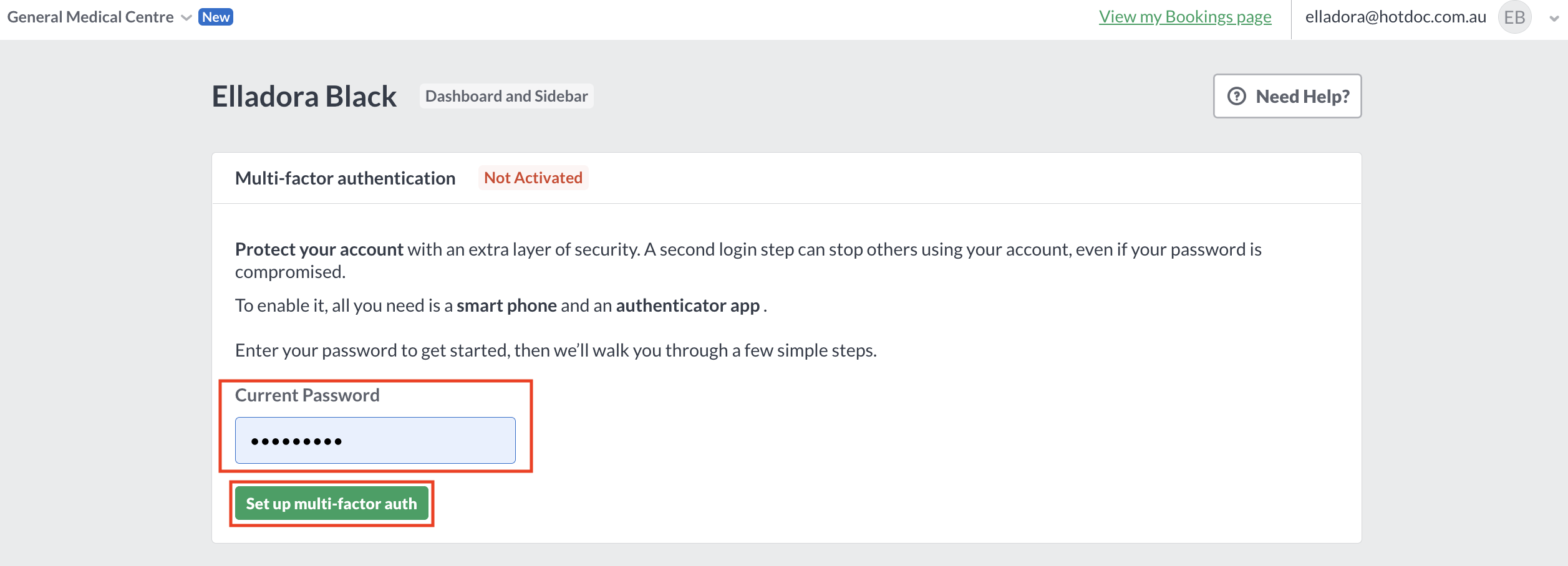Click Set up multi-factor auth button

tap(332, 503)
